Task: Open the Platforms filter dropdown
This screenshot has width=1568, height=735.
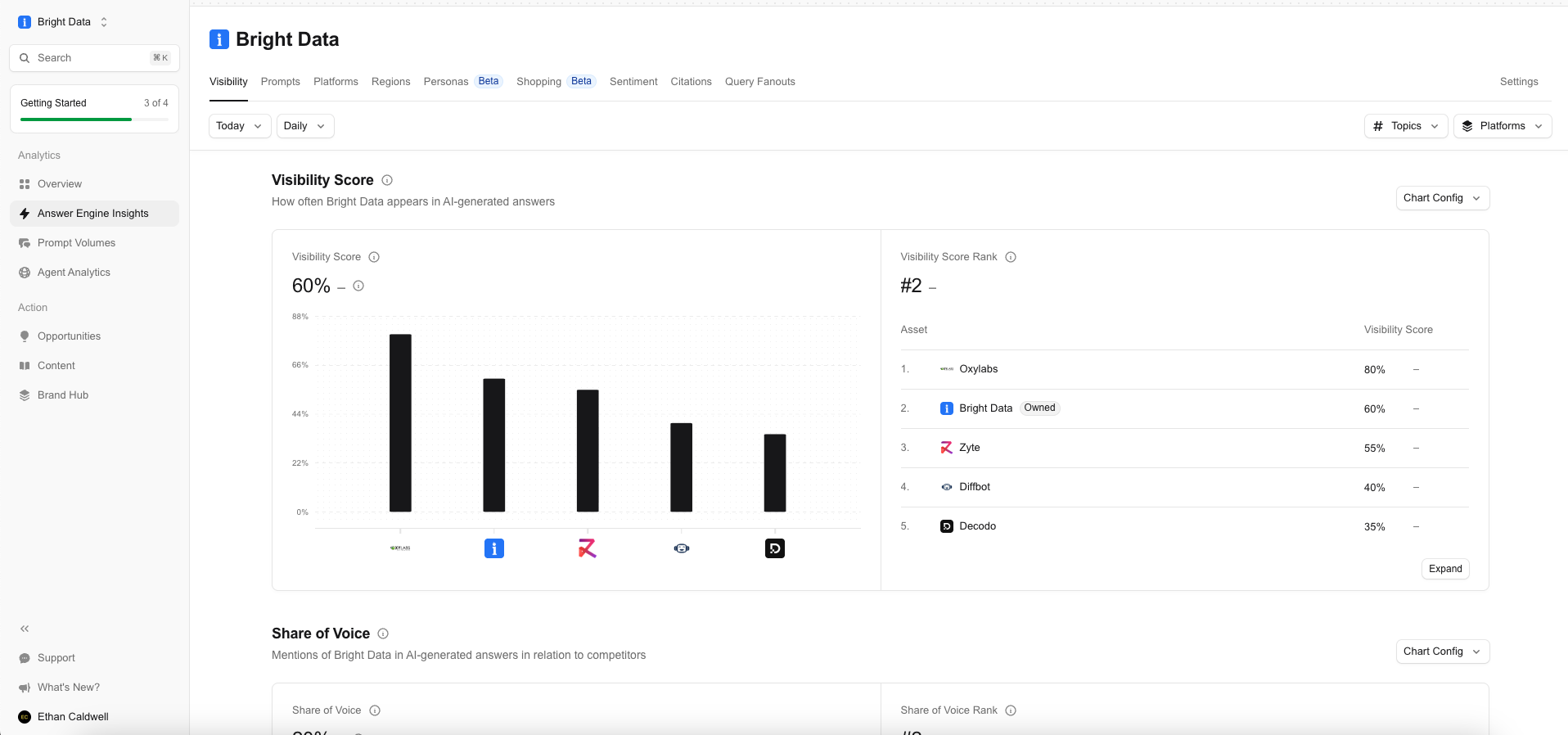Action: (x=1503, y=126)
